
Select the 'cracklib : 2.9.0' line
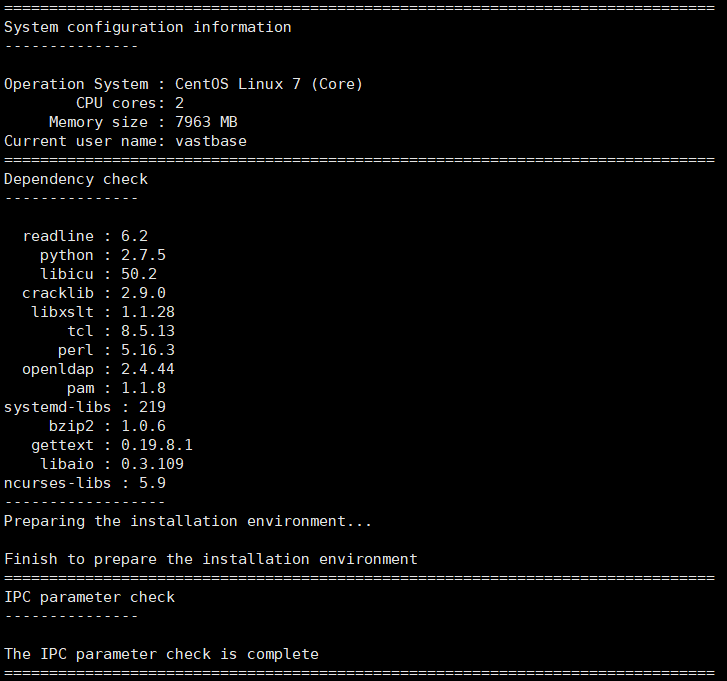(94, 293)
